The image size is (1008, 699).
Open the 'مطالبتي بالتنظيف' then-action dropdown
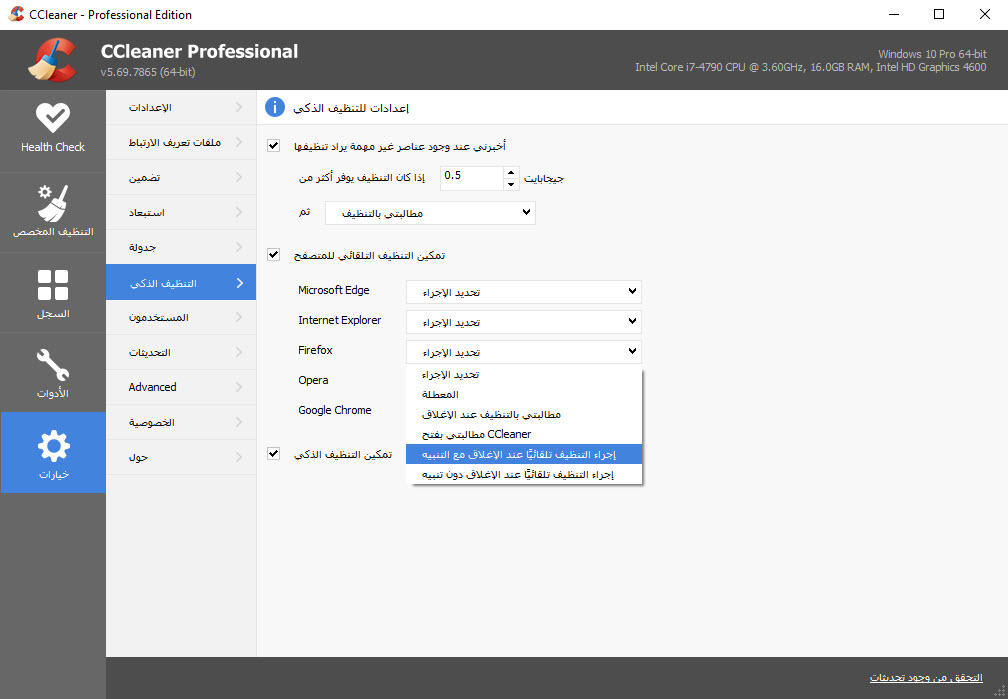[430, 213]
